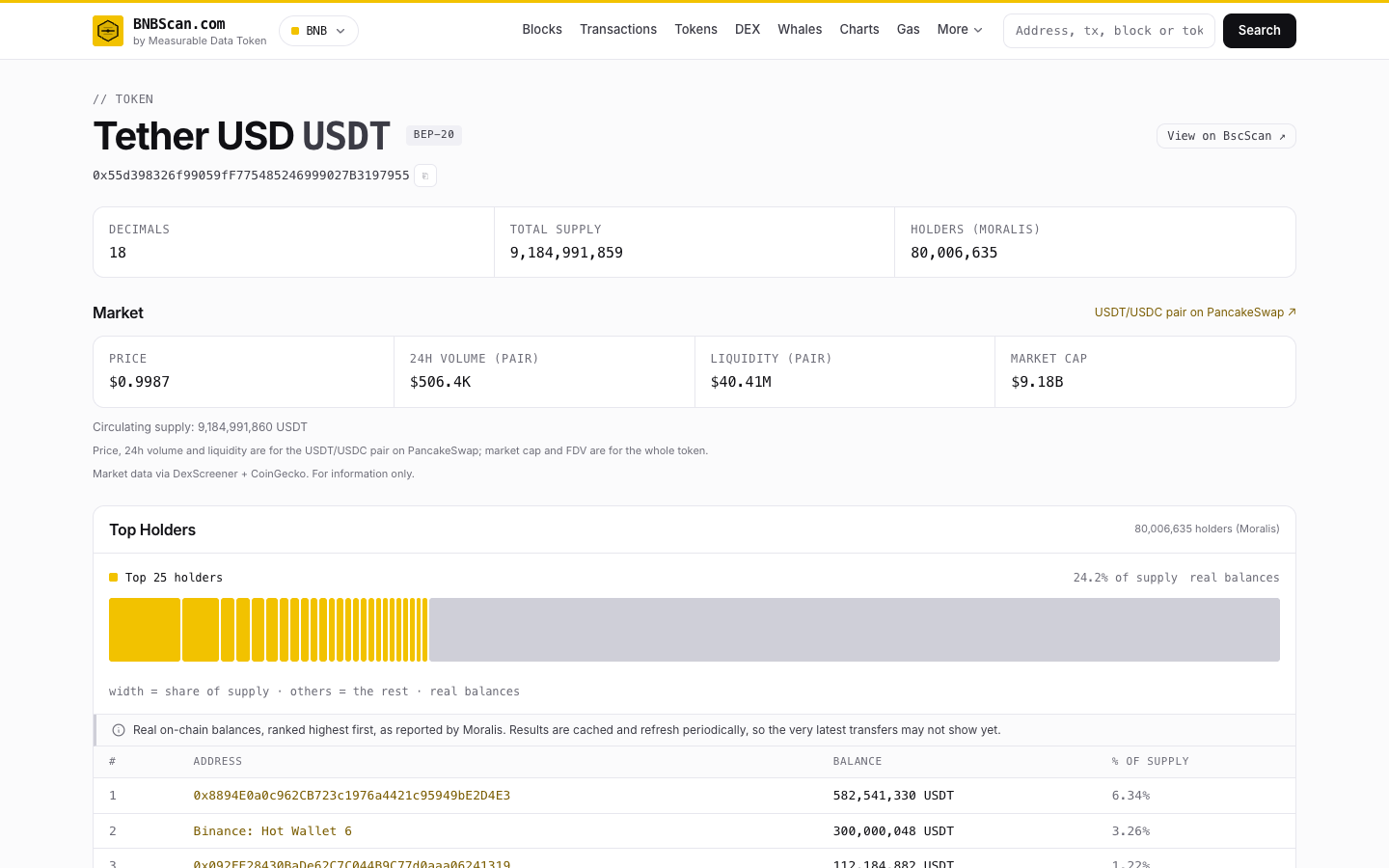
Task: Open holder address 0x8894E0a0c962CB...
Action: coord(352,796)
